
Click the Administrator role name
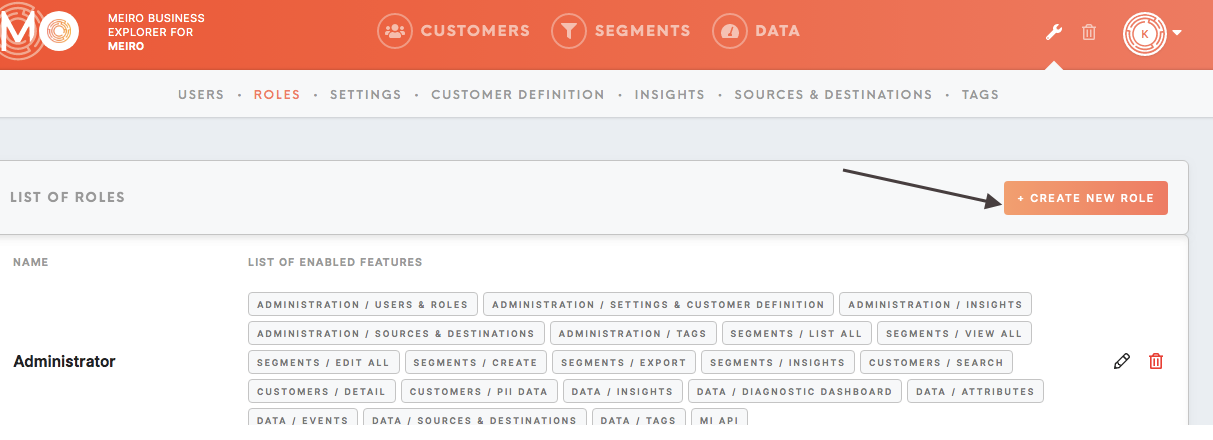pos(64,361)
